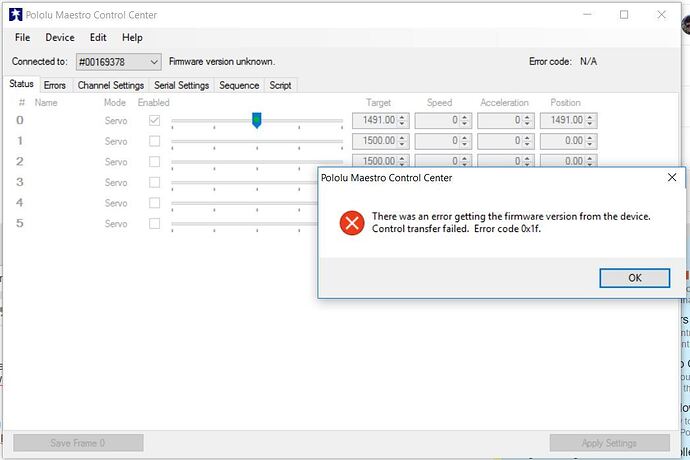Open the Serial Settings tab
690x460 pixels.
[181, 86]
